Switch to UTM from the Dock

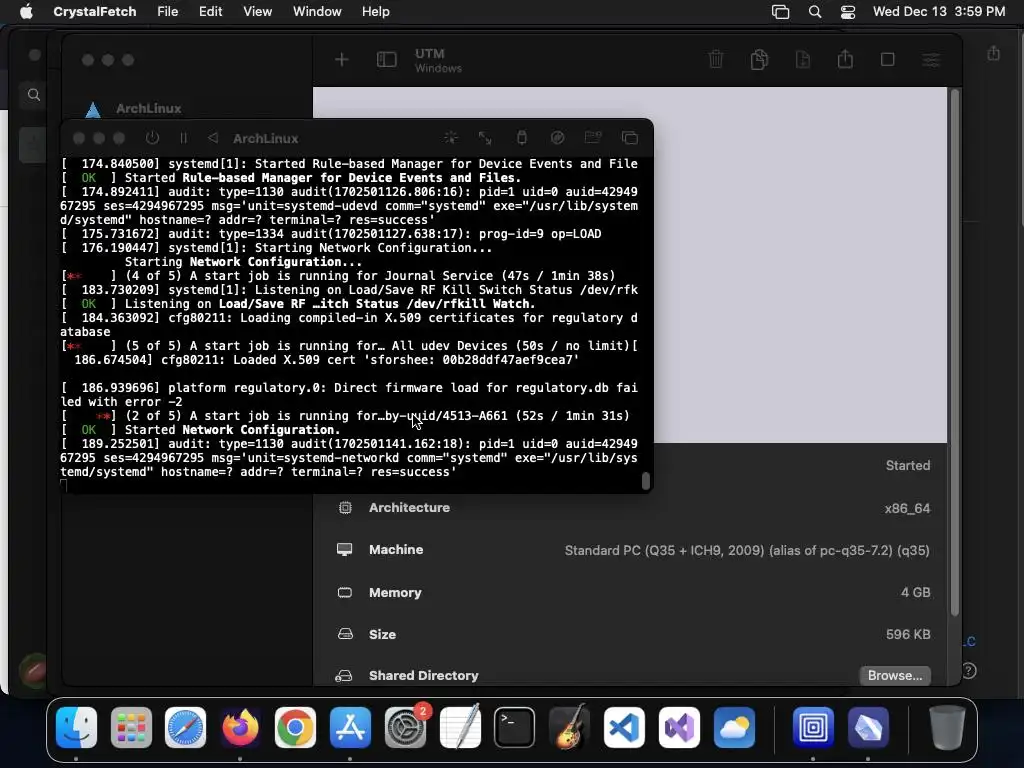coord(813,727)
